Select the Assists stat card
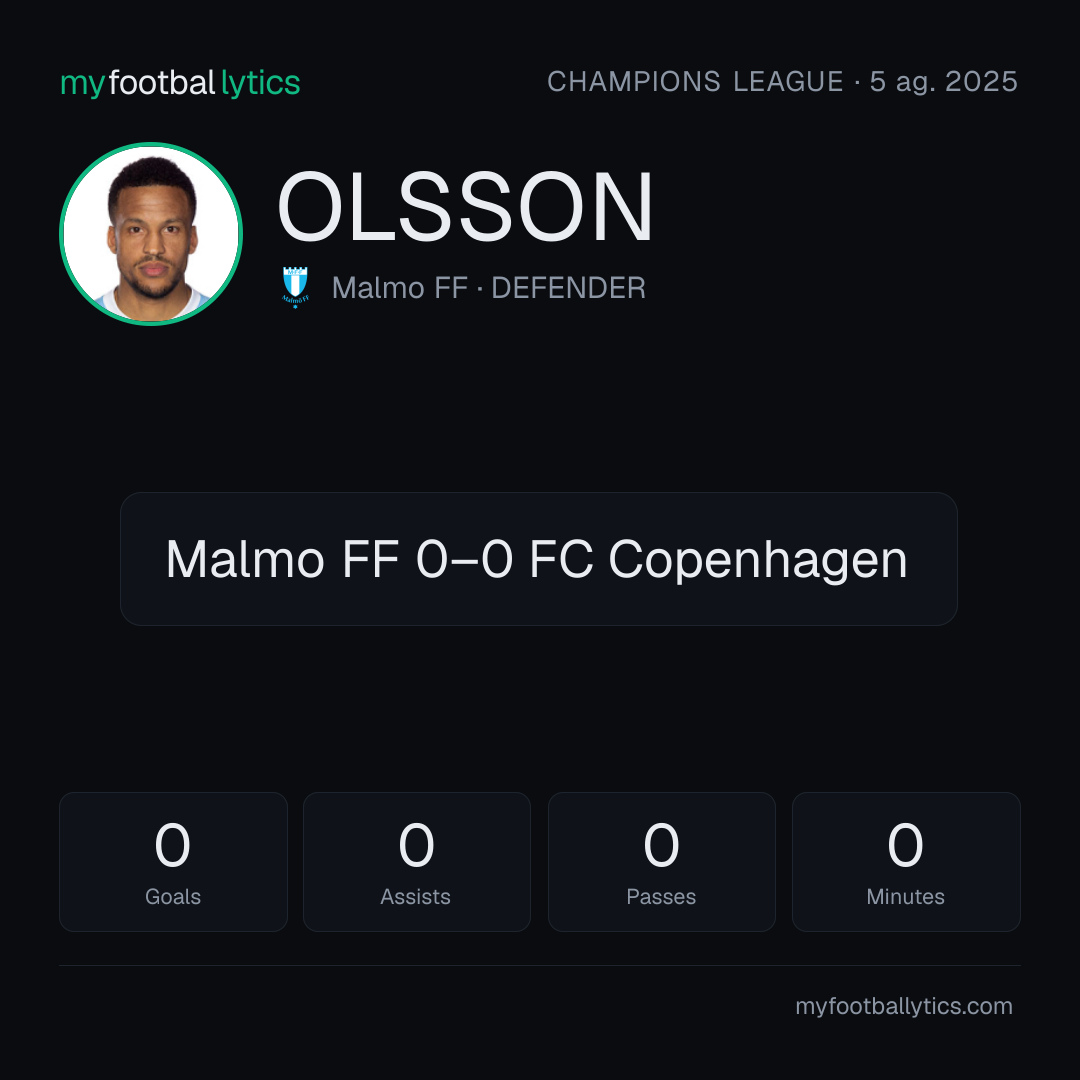Image resolution: width=1080 pixels, height=1080 pixels. 417,862
